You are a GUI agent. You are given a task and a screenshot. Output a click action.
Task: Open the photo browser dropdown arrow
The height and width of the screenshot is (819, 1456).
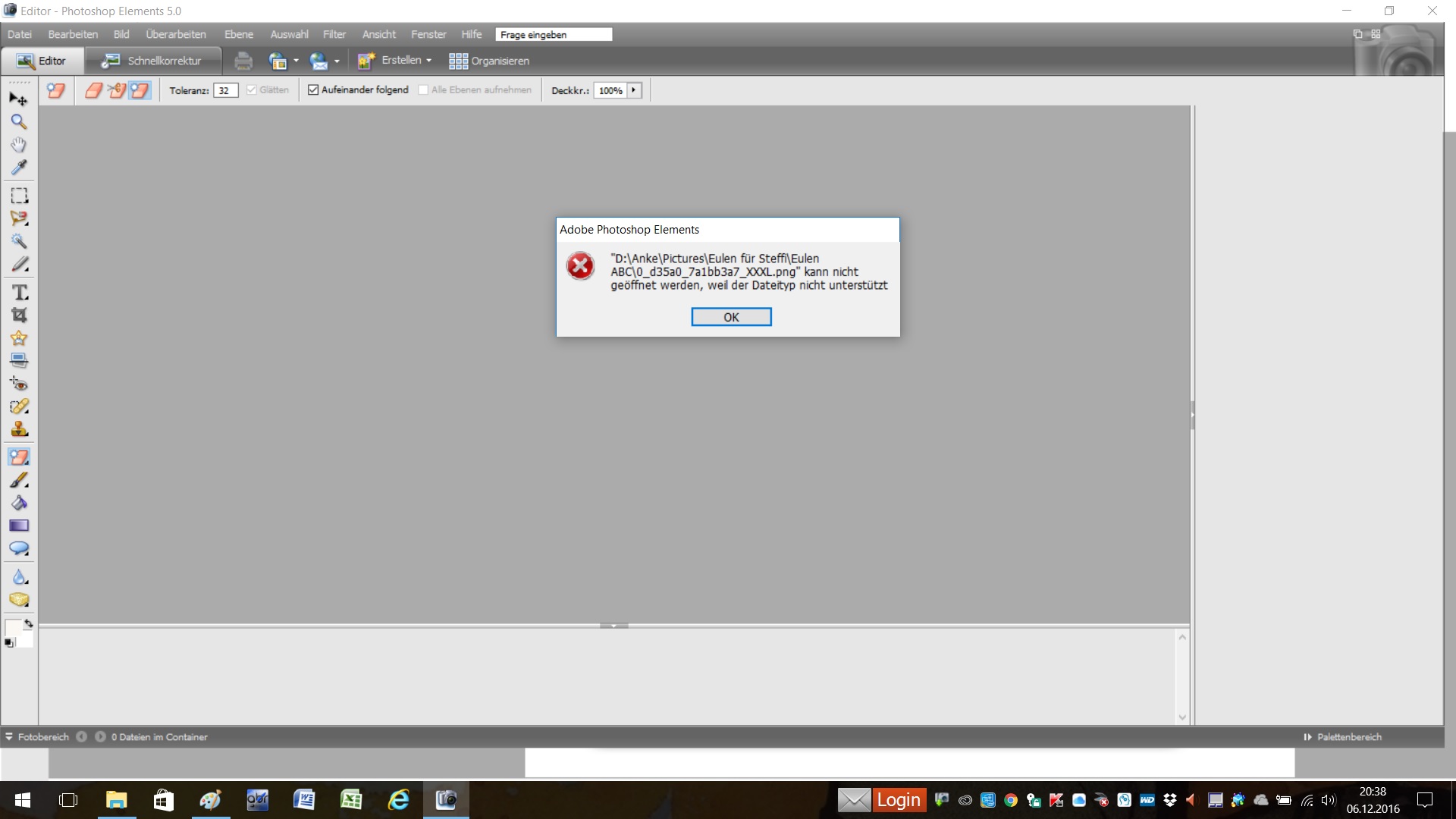pyautogui.click(x=296, y=61)
